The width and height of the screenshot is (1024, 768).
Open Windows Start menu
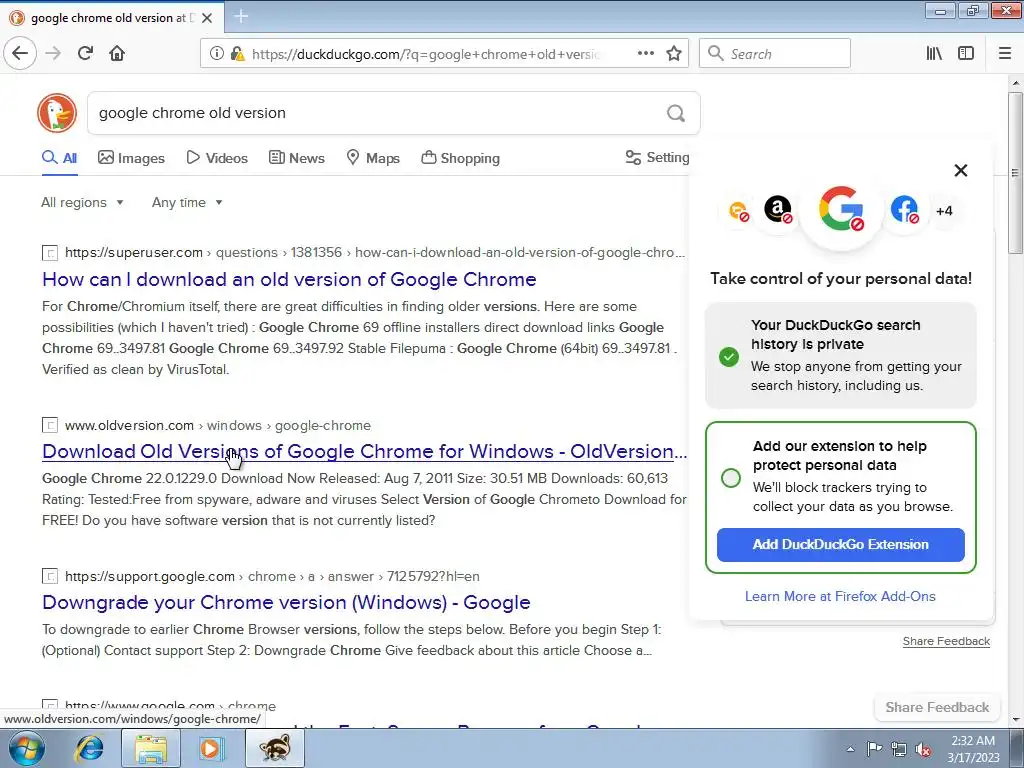[26, 748]
